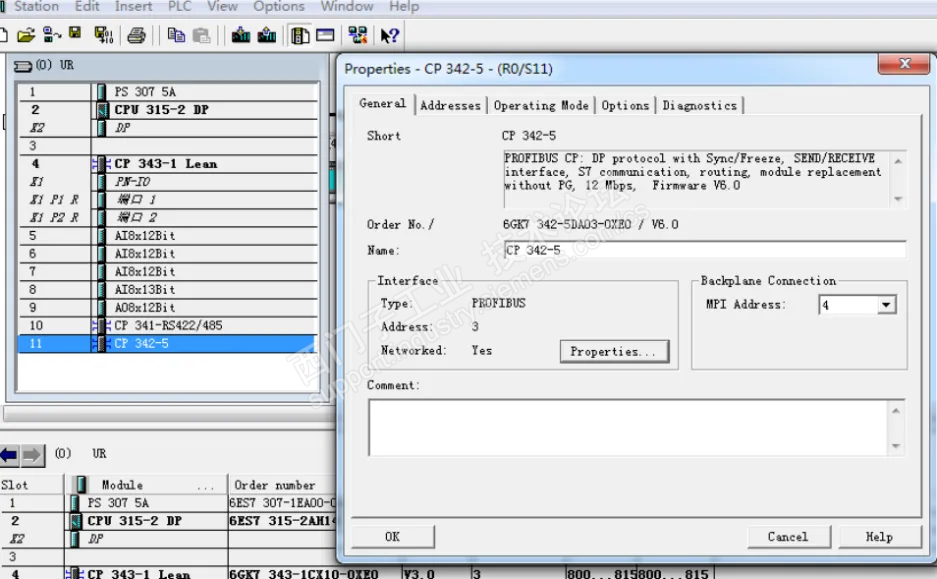Viewport: 937px width, 579px height.
Task: Click the Cancel button
Action: [x=788, y=537]
